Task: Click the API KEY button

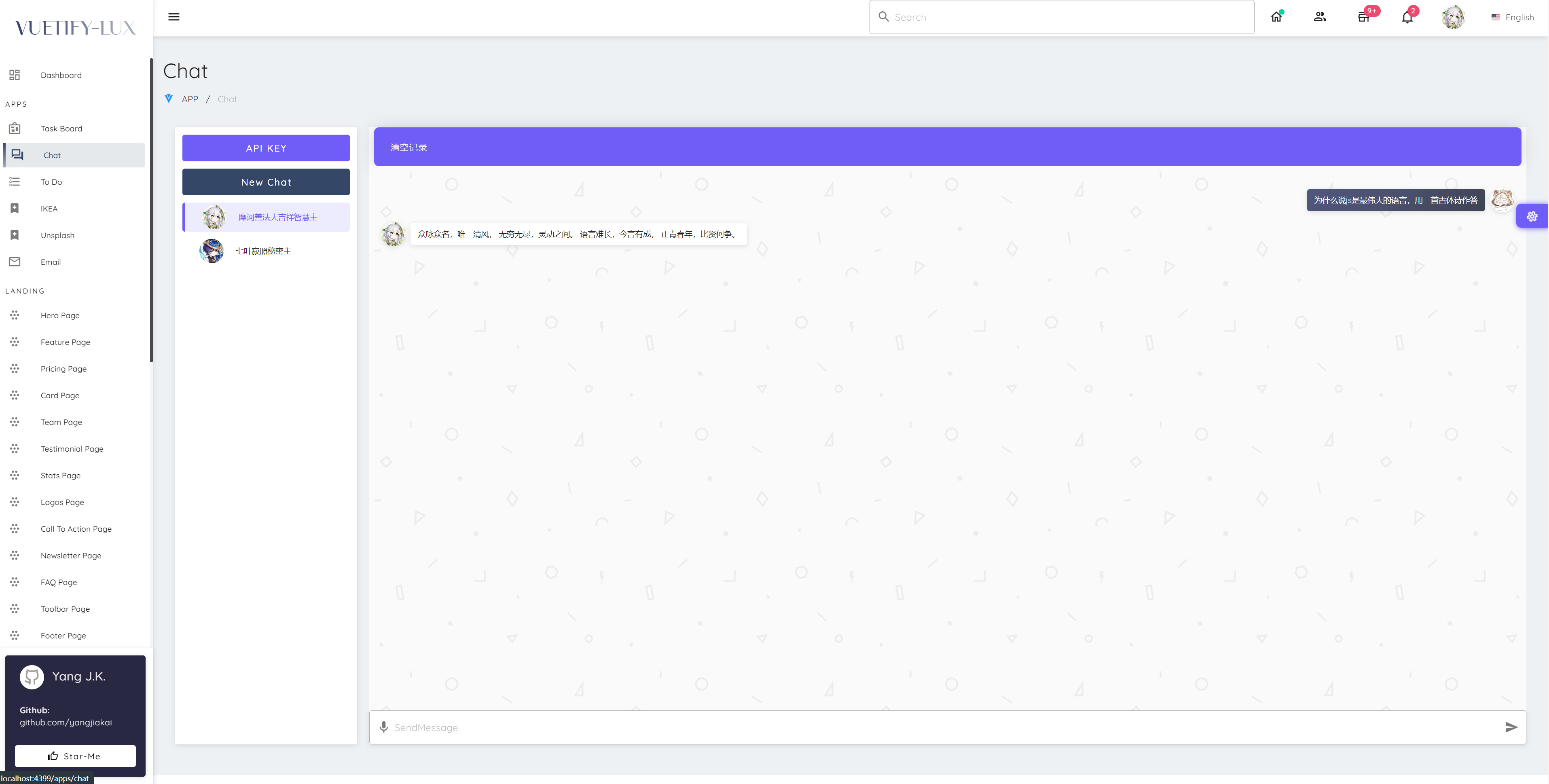Action: pos(266,148)
